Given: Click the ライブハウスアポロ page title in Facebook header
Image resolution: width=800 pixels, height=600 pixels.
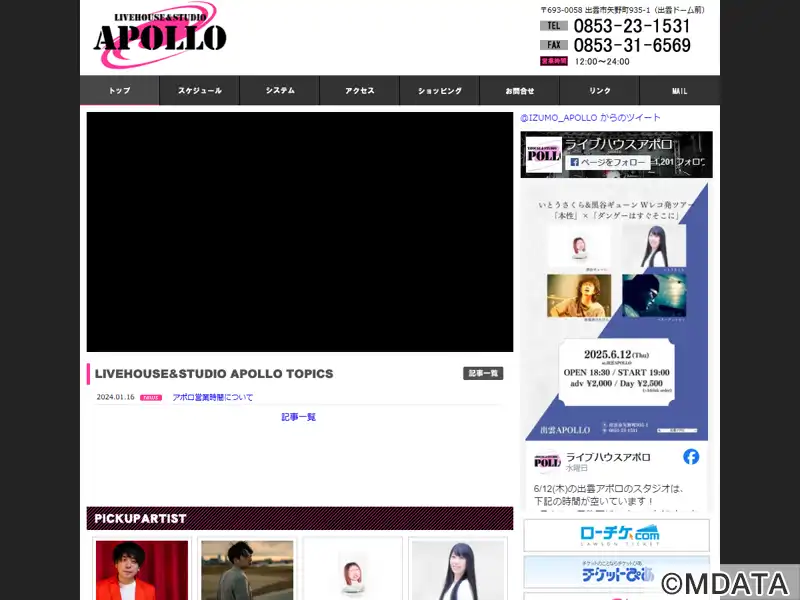Looking at the screenshot, I should coord(618,144).
